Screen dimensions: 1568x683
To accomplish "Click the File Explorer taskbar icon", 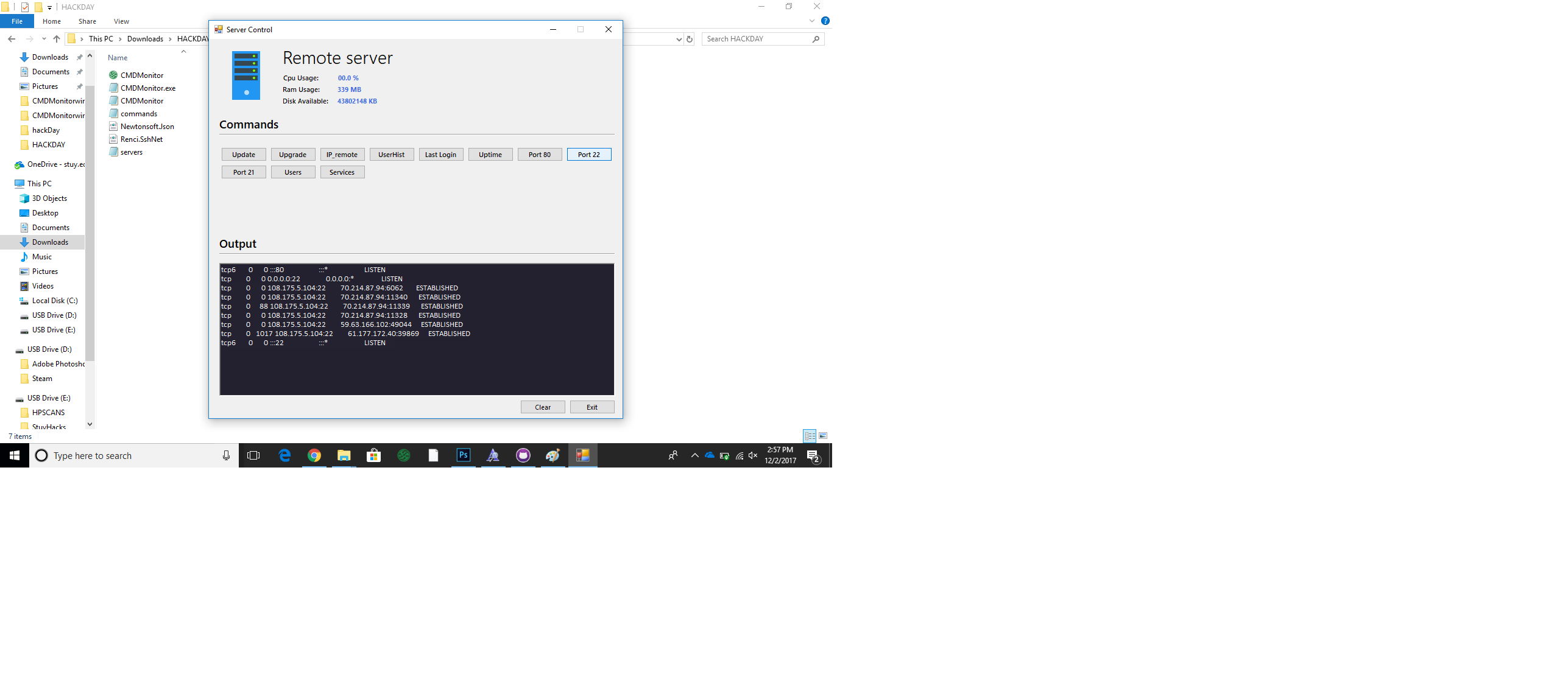I will click(x=344, y=455).
